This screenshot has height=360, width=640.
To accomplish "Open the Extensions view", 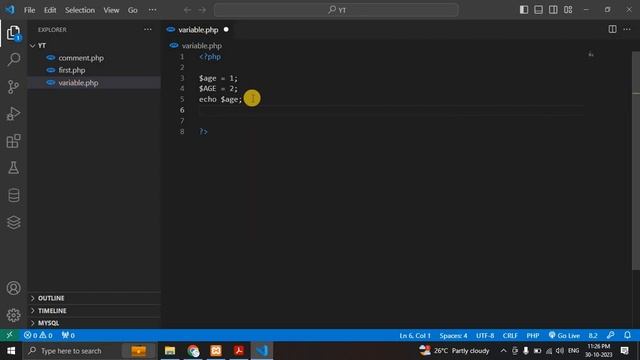I will coord(13,141).
